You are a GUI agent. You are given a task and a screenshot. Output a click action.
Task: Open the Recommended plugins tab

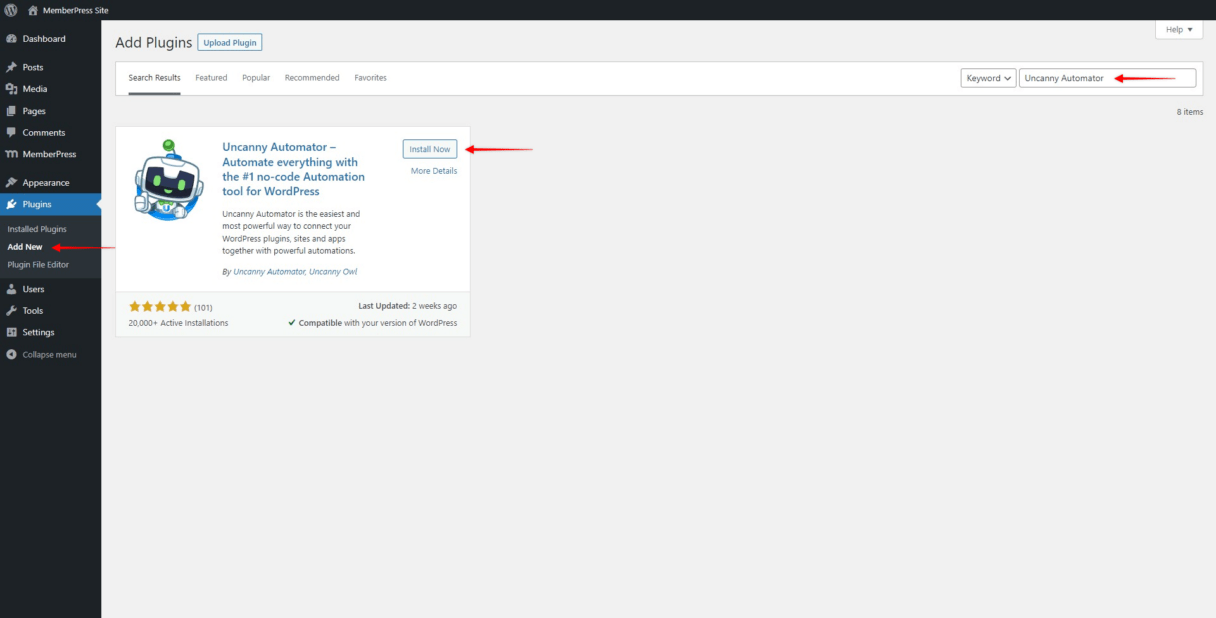tap(312, 78)
